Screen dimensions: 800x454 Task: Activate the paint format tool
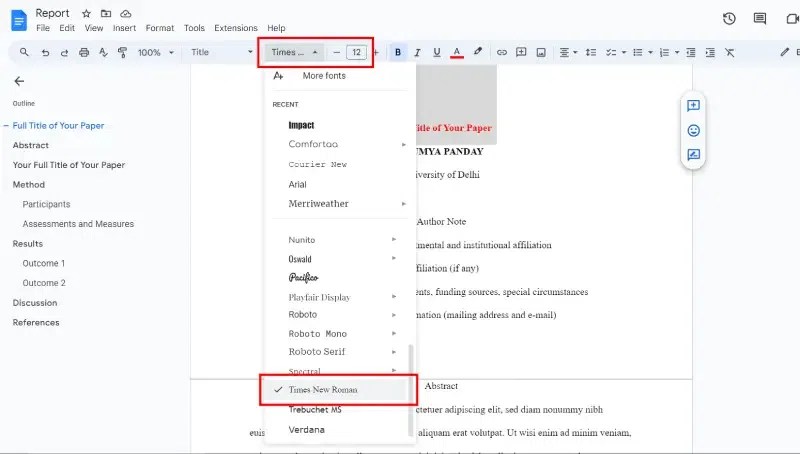pos(122,52)
